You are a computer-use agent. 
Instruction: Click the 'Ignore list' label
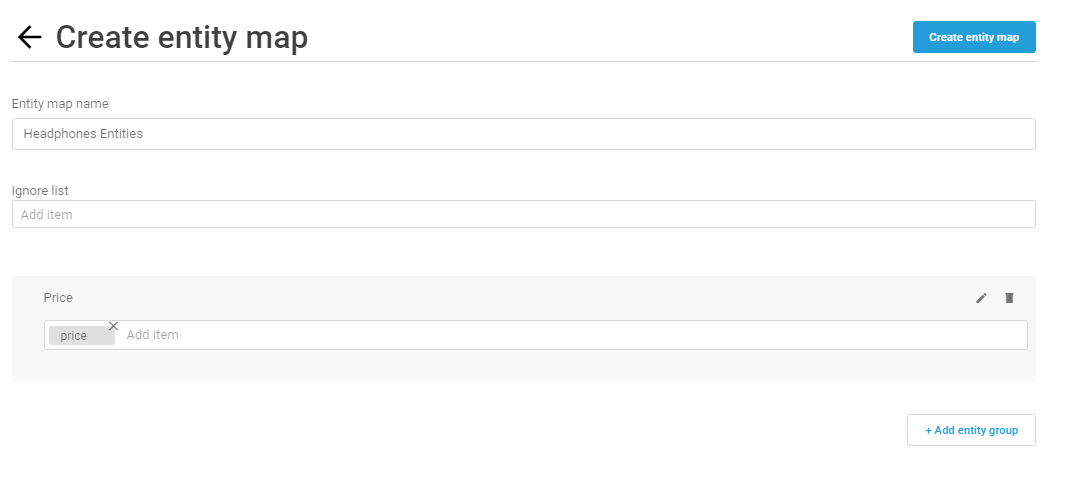40,191
